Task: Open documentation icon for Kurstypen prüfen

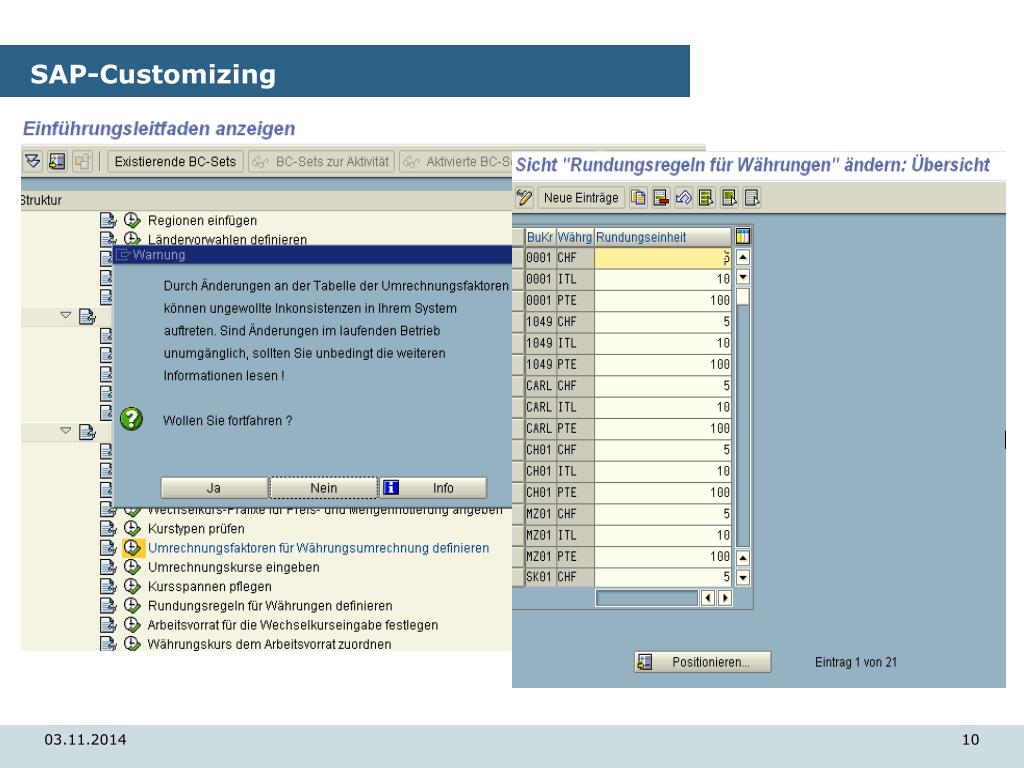Action: click(108, 528)
